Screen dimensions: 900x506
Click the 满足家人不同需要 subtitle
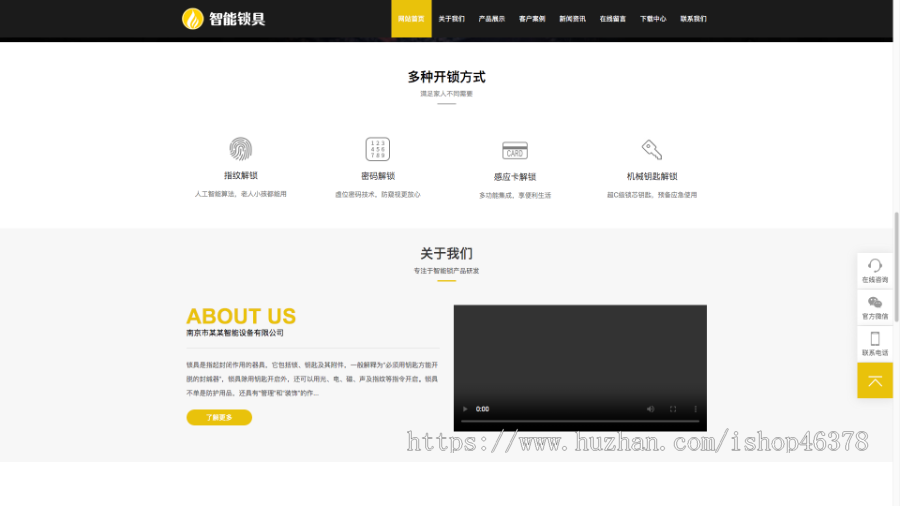[x=447, y=94]
